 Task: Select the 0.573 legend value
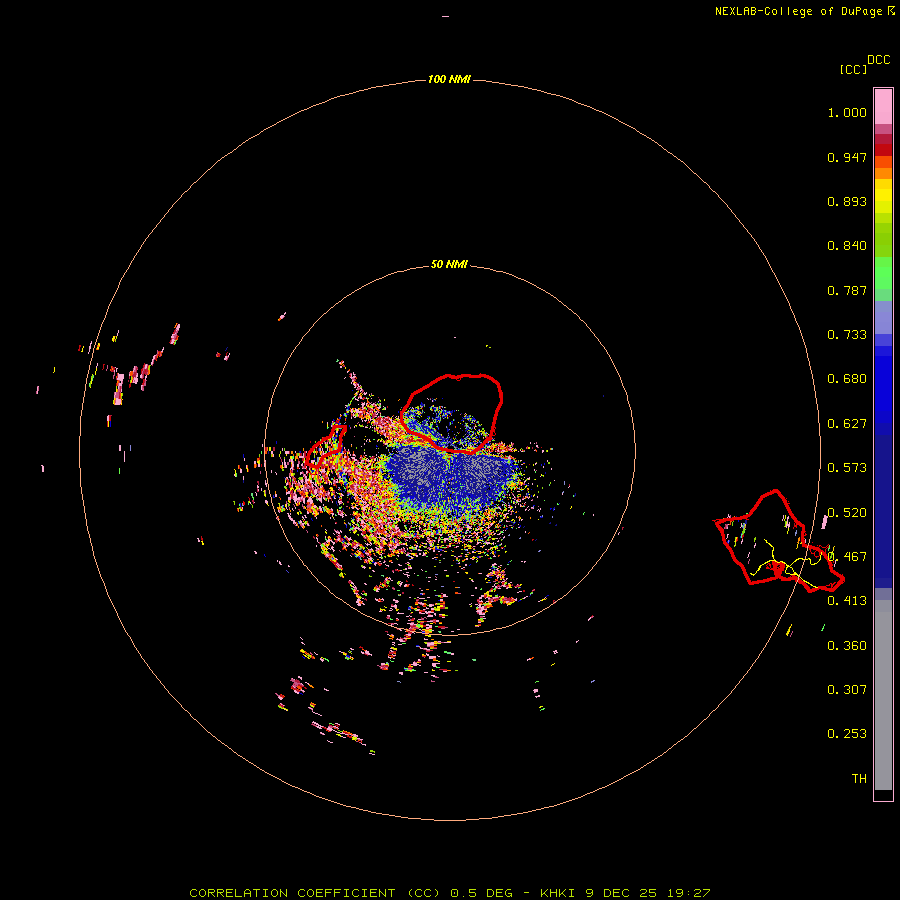(847, 468)
